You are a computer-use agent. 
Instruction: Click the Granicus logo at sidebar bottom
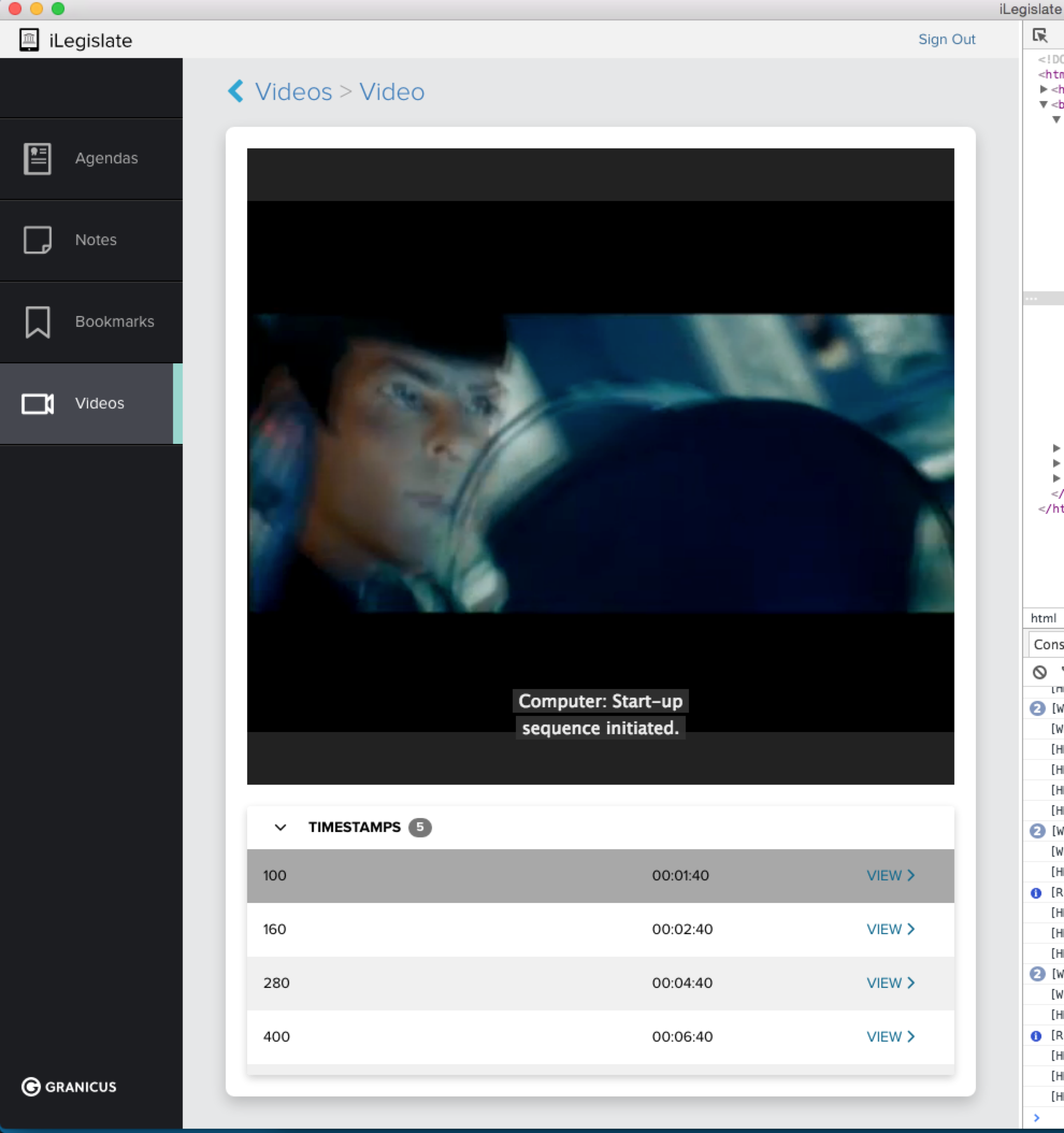click(69, 1087)
